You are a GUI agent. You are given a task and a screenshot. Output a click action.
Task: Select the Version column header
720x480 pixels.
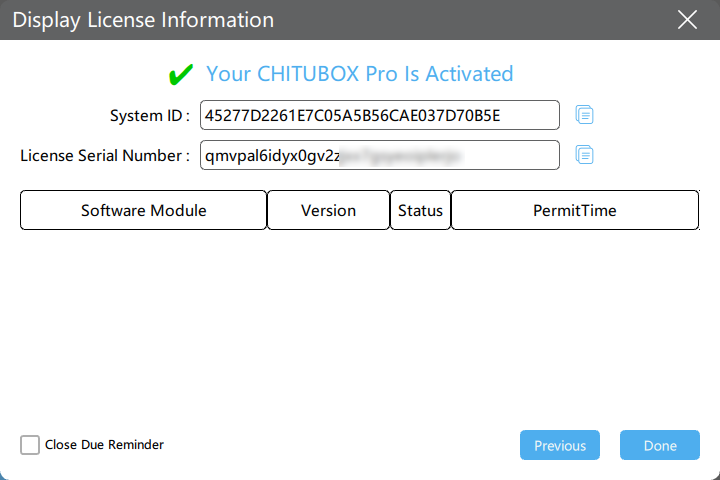[x=328, y=210]
